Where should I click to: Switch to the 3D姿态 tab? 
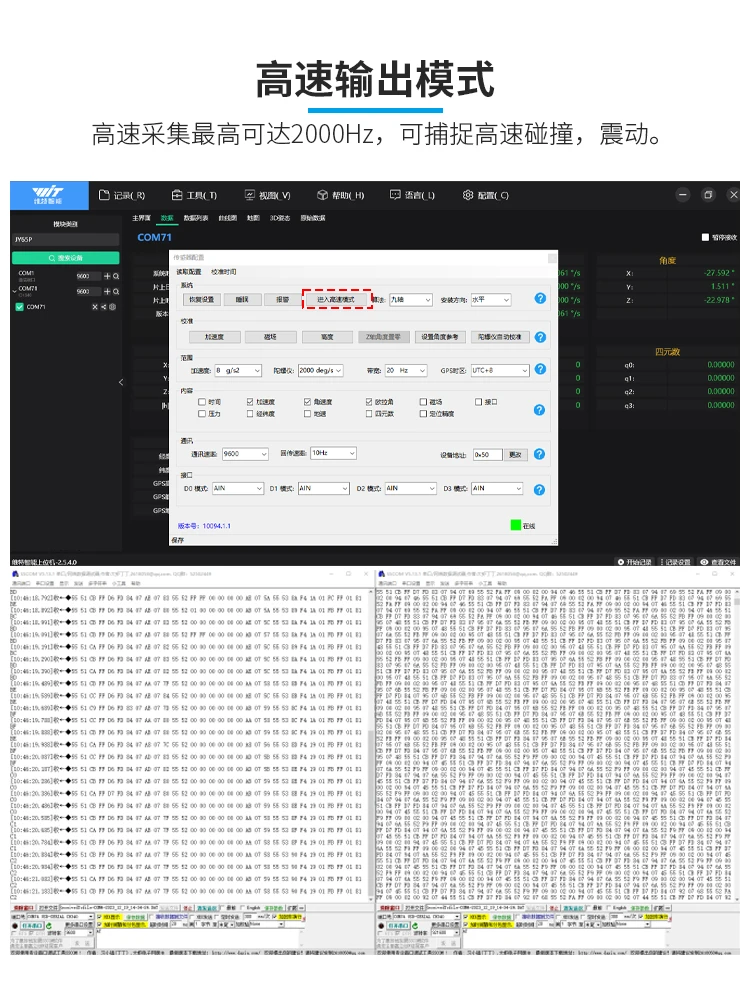click(280, 218)
